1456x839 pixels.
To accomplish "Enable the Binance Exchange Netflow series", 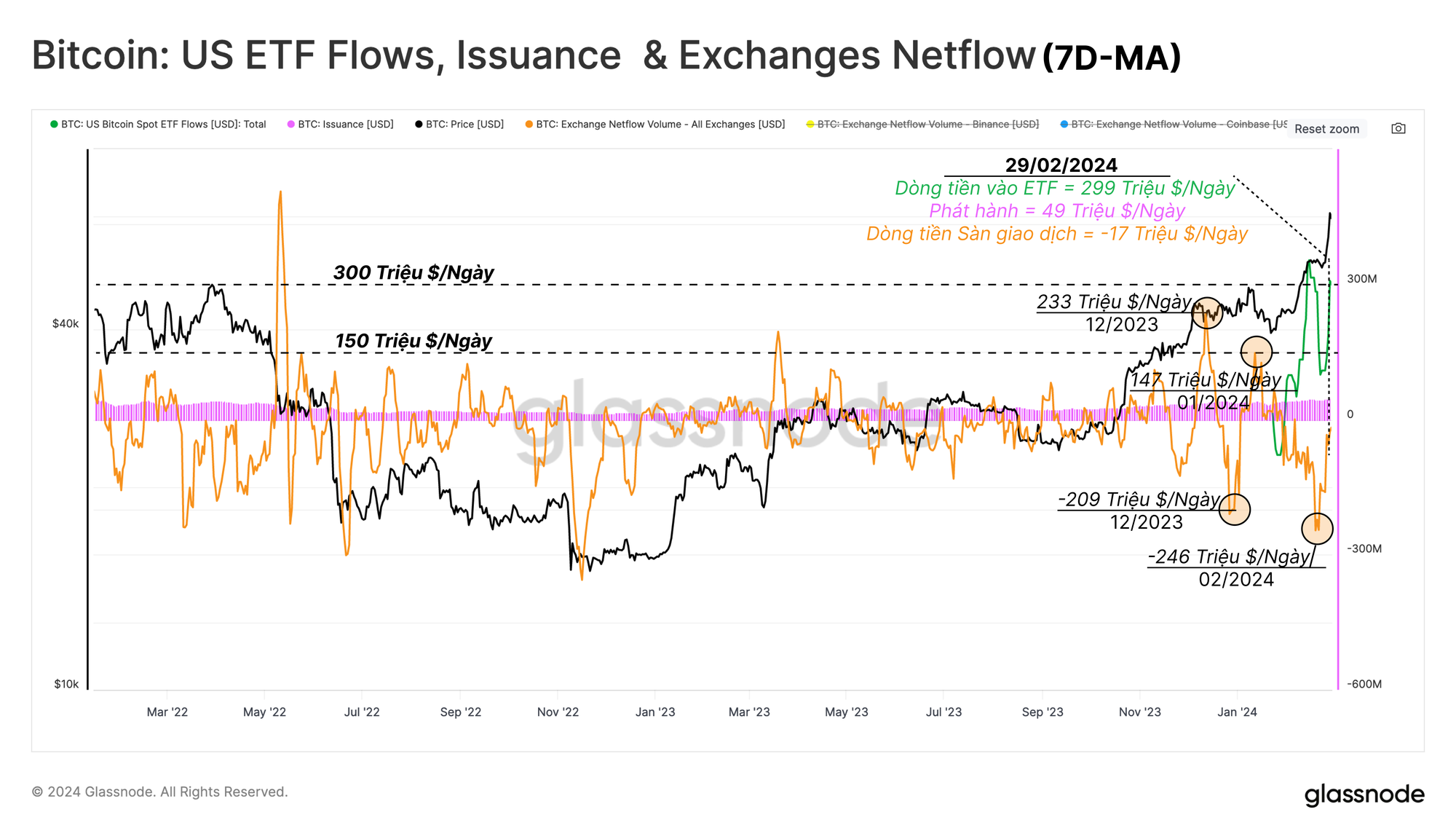I will coord(927,125).
